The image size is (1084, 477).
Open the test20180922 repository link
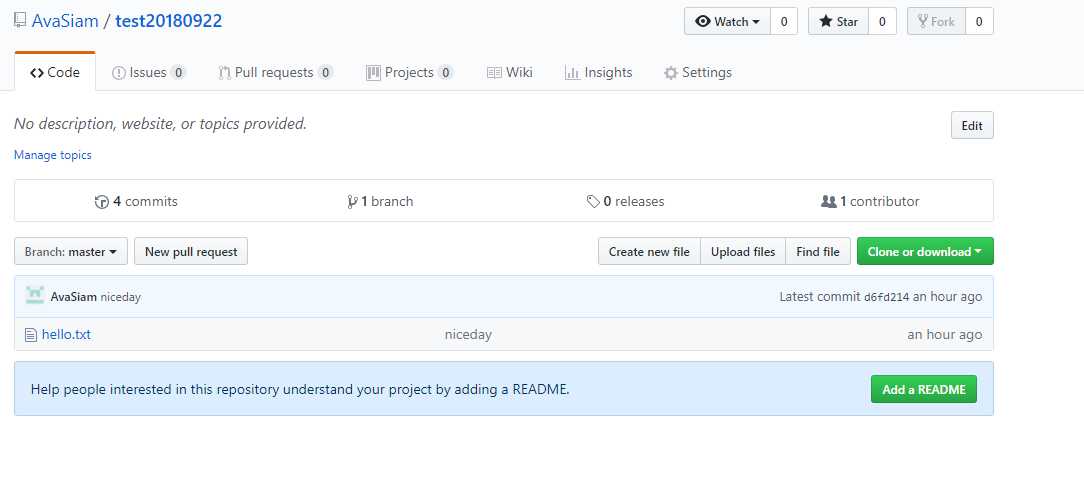click(x=169, y=21)
